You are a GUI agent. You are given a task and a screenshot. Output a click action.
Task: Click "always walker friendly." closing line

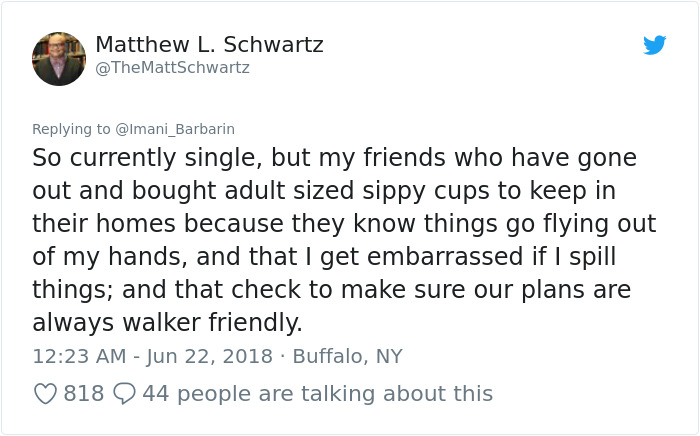coord(166,323)
